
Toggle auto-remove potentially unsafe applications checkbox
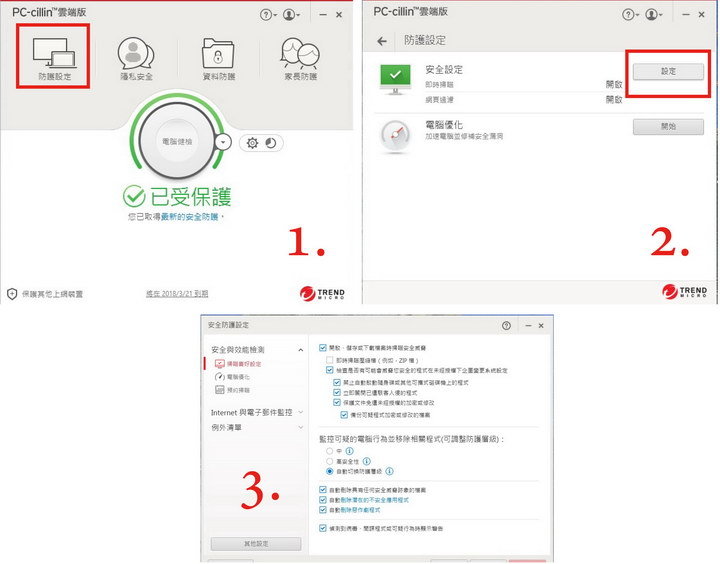pos(323,500)
